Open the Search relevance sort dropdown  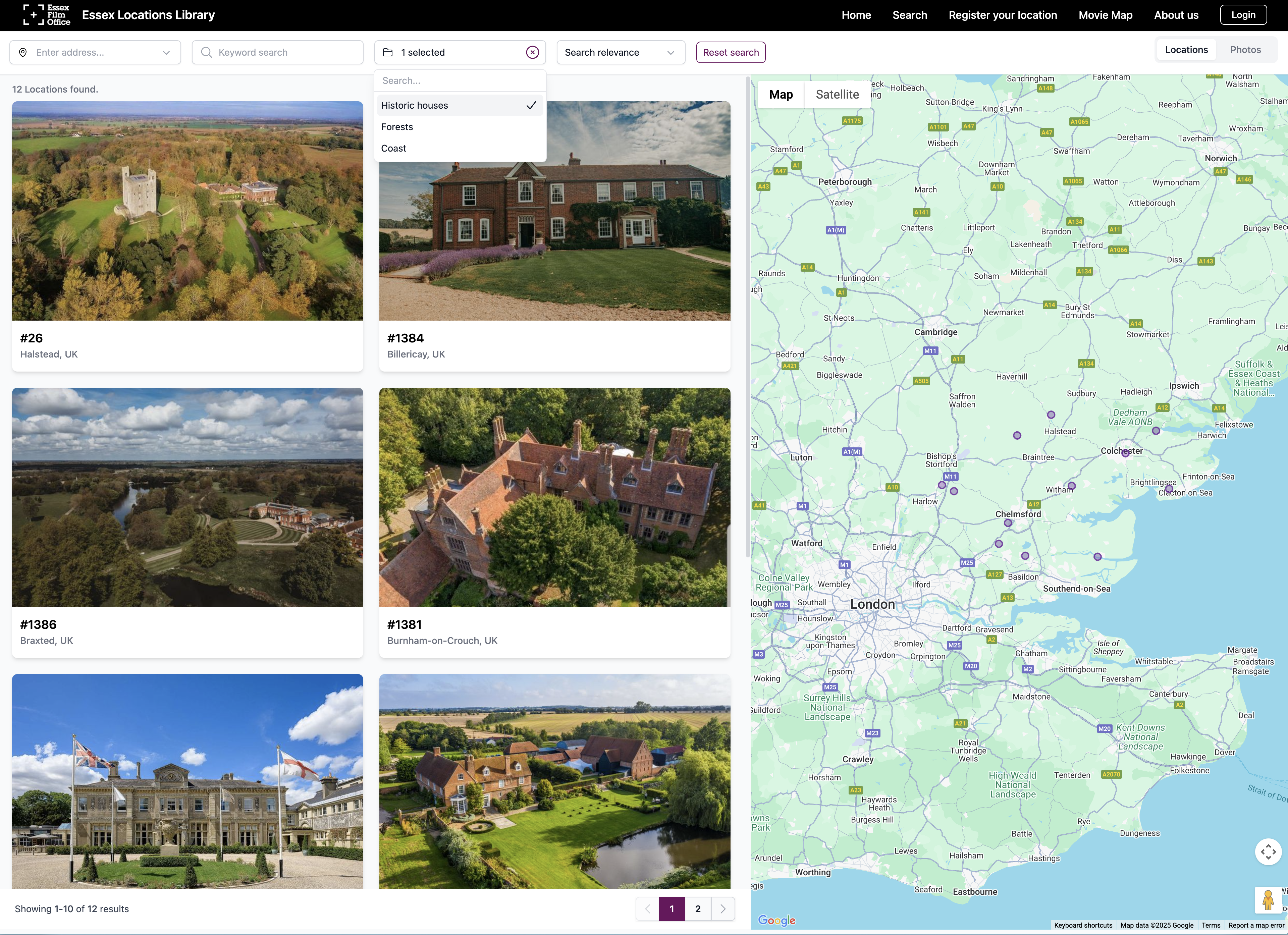(x=620, y=52)
